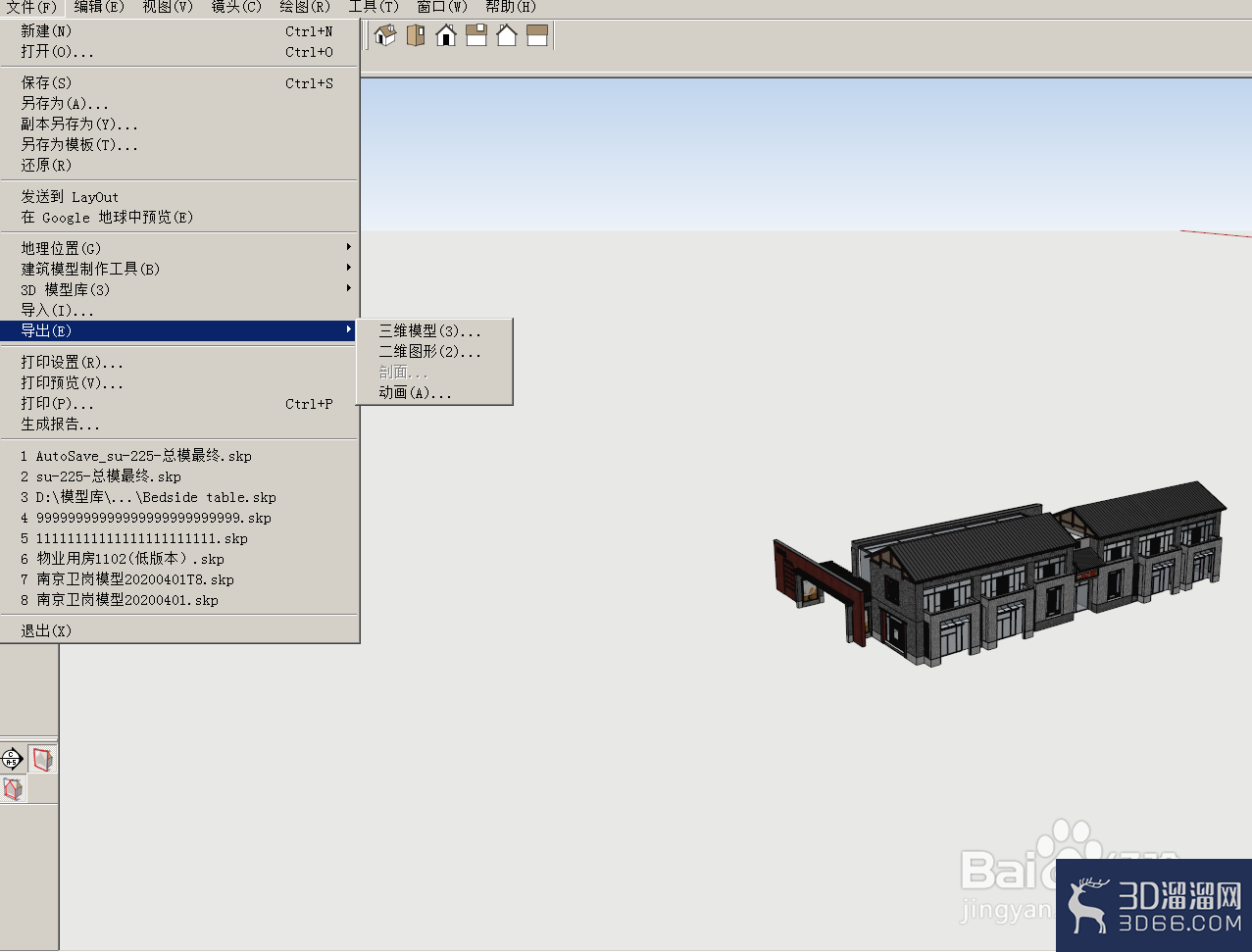
Task: Open recent file 物业用房1102(低版本).skp
Action: point(180,559)
